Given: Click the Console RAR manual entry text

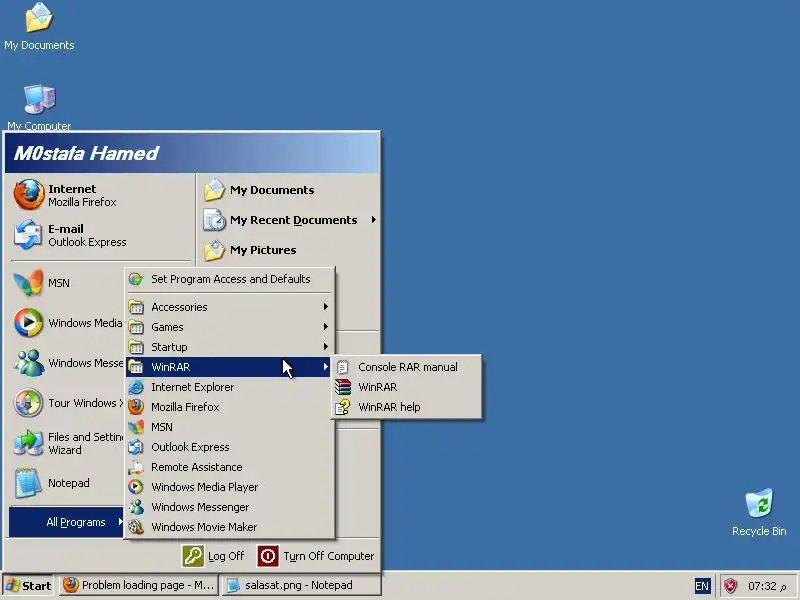Looking at the screenshot, I should [x=408, y=367].
